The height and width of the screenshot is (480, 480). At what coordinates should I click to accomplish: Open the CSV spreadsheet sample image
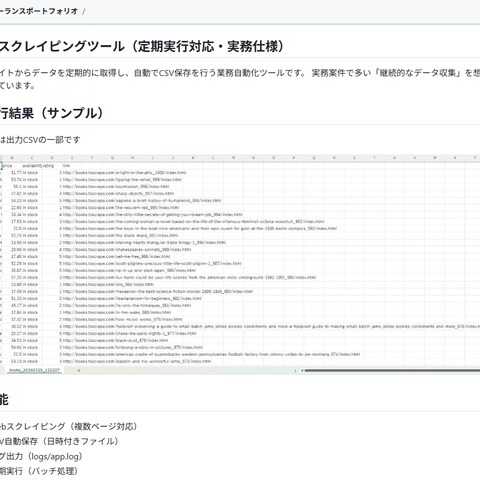240,264
